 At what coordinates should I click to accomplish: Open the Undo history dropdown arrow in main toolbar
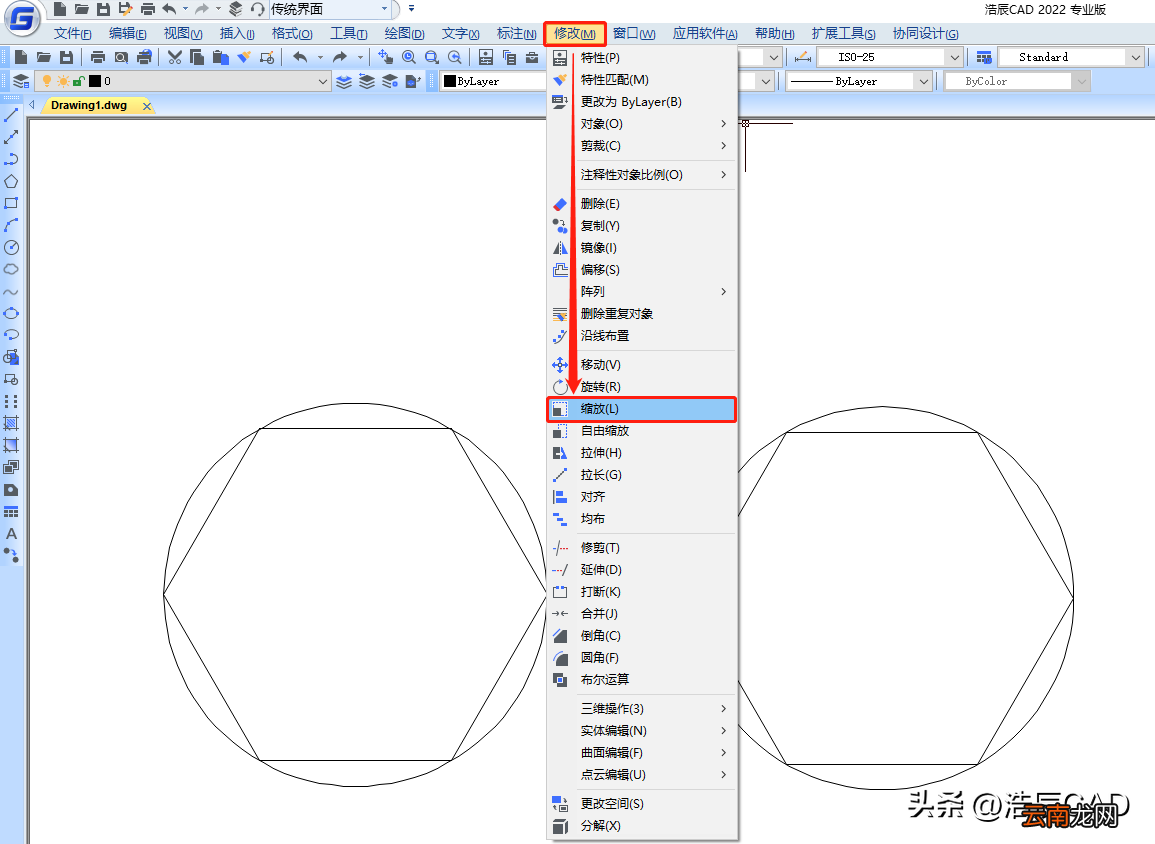(x=320, y=57)
